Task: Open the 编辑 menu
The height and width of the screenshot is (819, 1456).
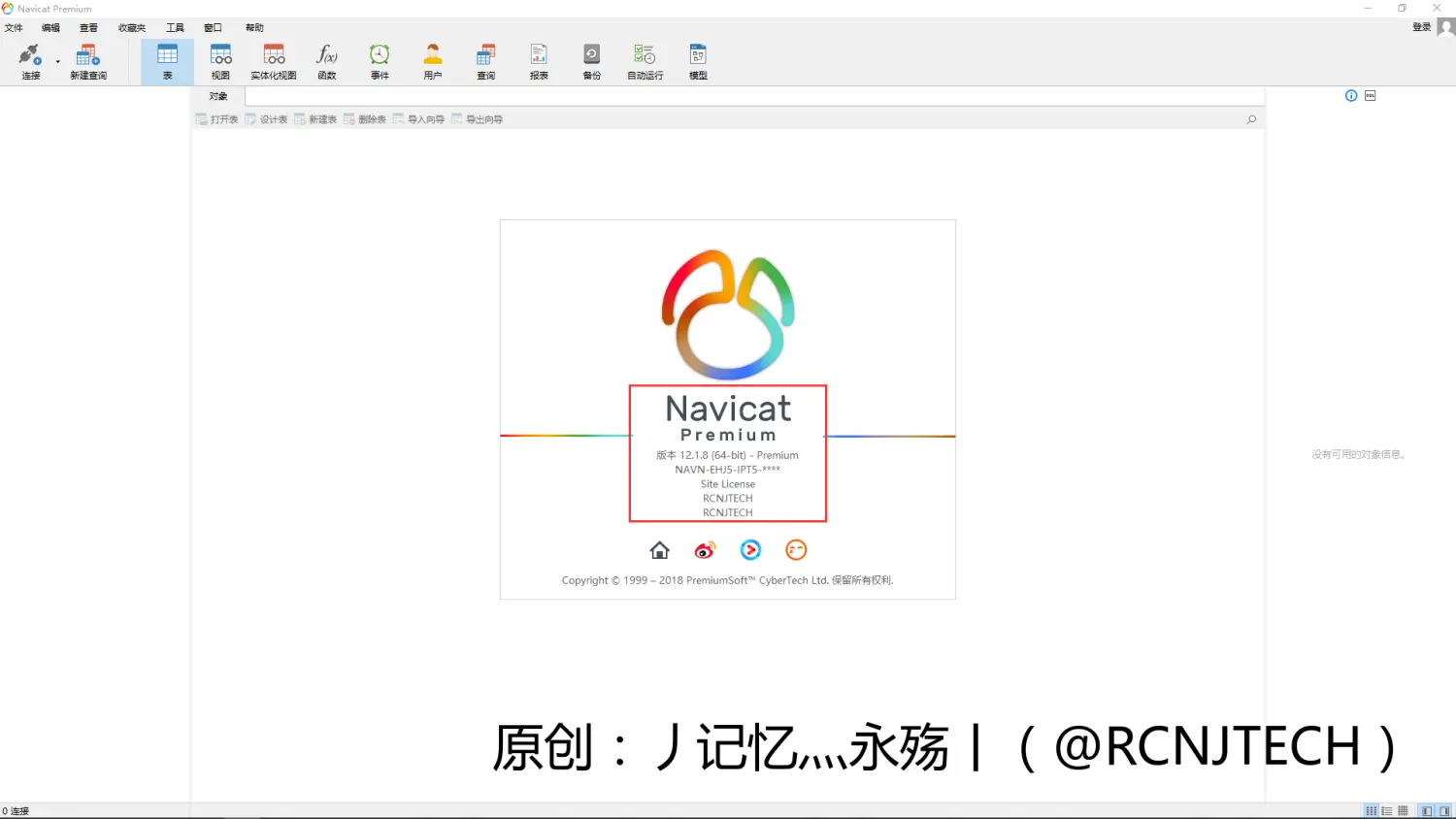Action: coord(50,28)
